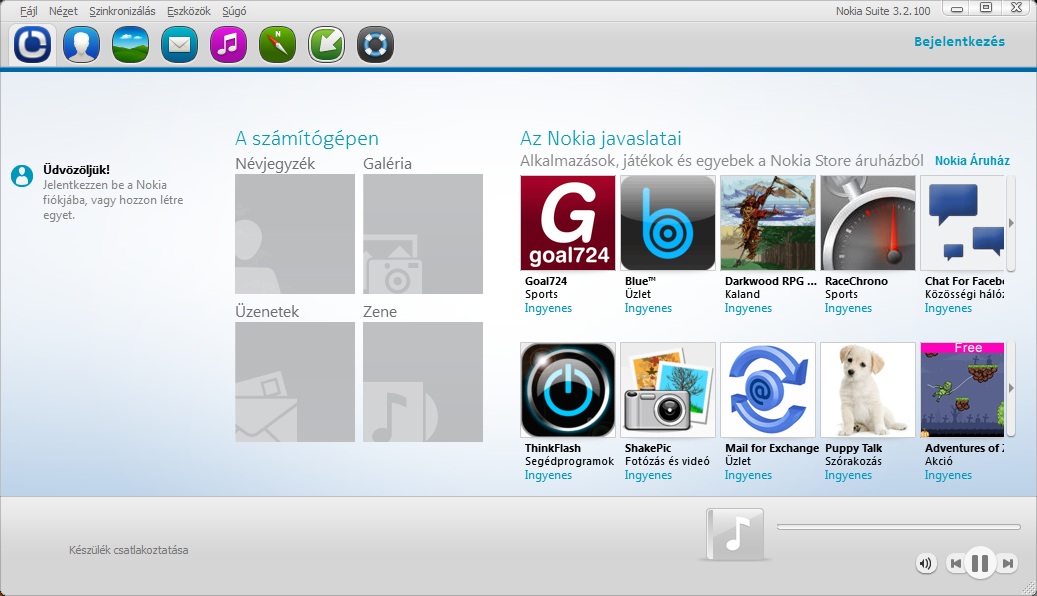Open the RaceChrono app icon
Screen dimensions: 1037x596
868,223
